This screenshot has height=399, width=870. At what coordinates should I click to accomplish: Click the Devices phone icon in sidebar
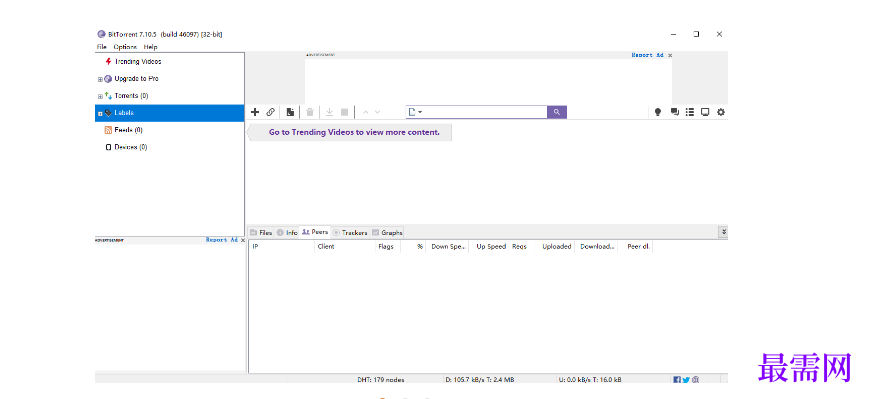click(x=109, y=147)
